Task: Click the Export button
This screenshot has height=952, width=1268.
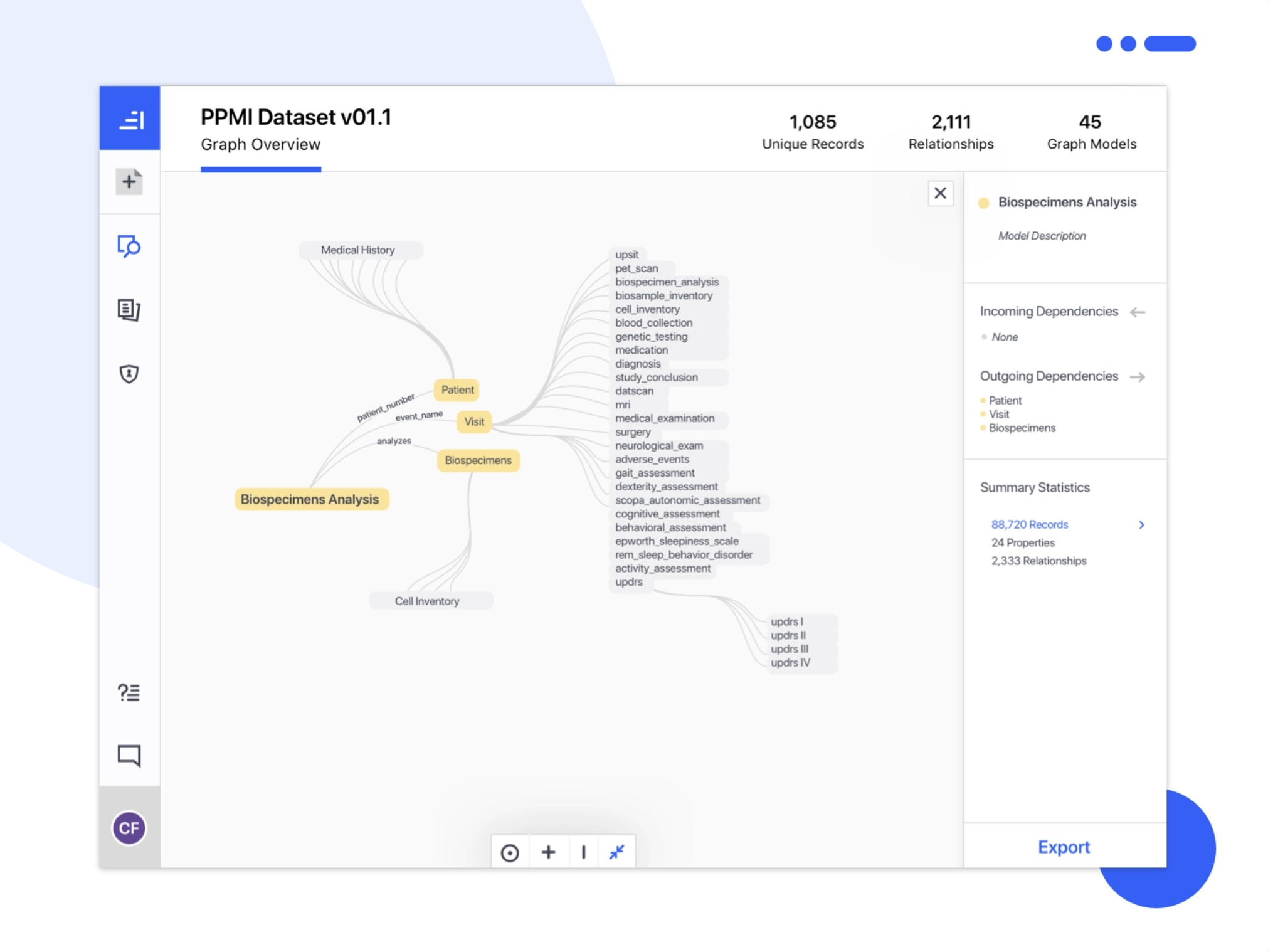Action: (1064, 847)
